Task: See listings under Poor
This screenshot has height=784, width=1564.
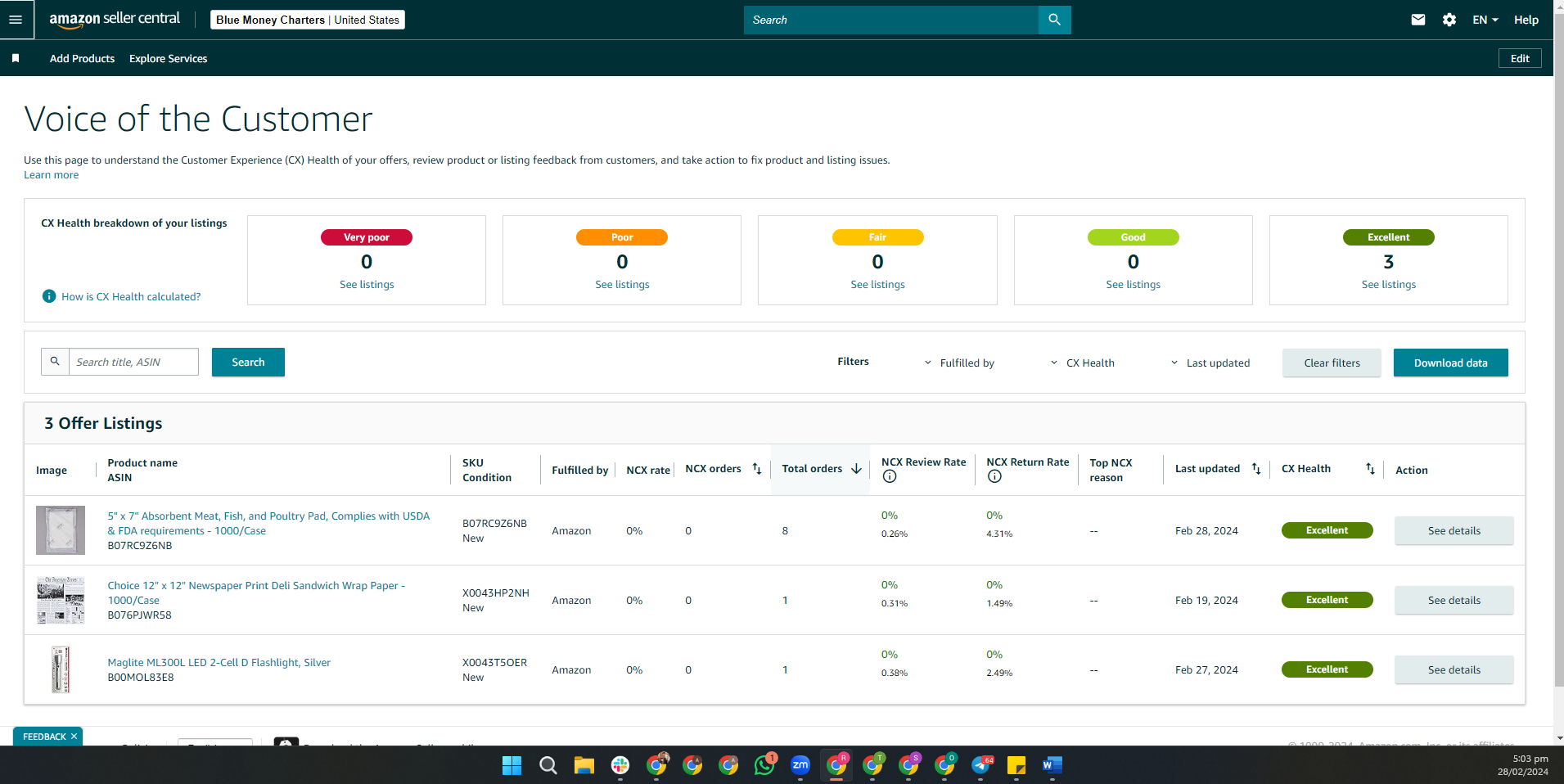Action: 622,285
